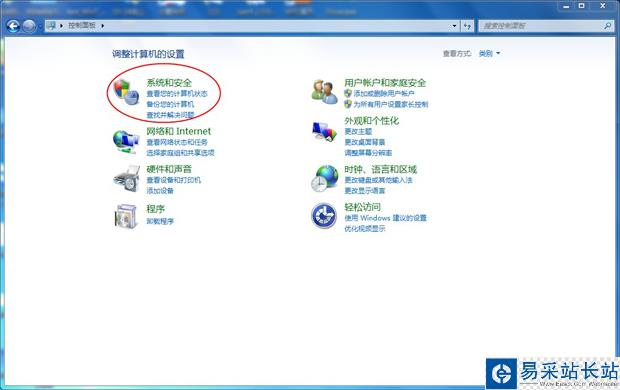The image size is (620, 390).
Task: Open the 系统和安全 shield icon
Action: coord(126,92)
